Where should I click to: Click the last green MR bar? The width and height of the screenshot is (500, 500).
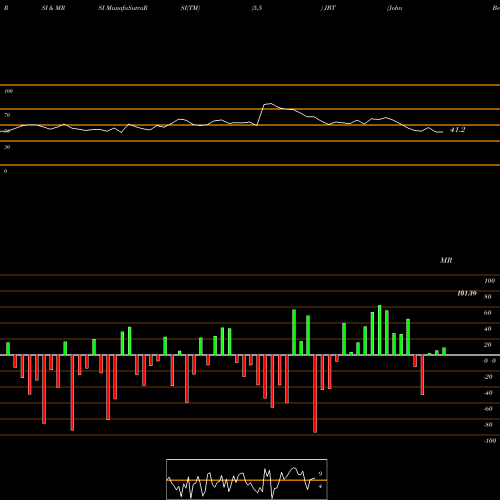444,351
